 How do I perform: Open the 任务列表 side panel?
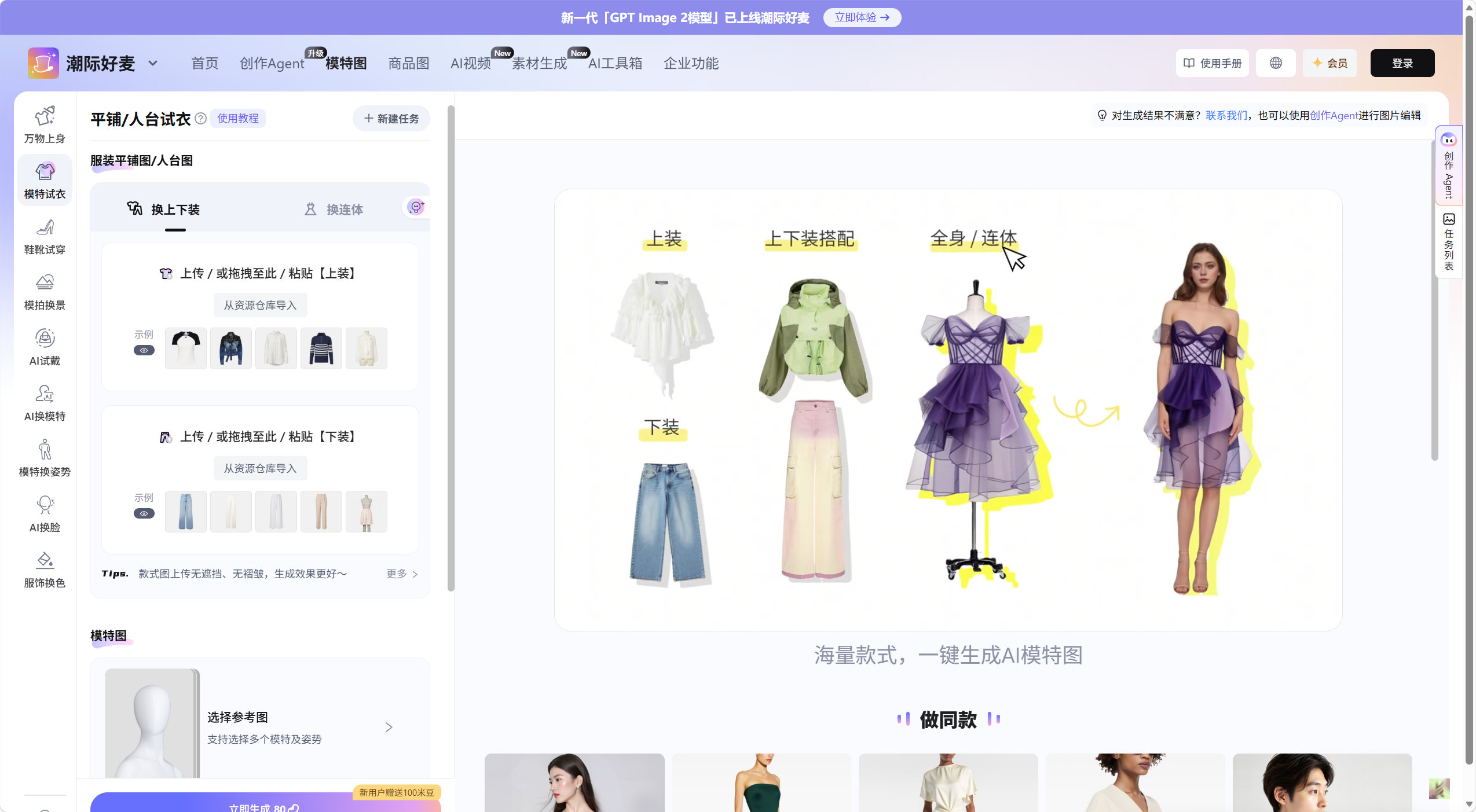tap(1449, 242)
